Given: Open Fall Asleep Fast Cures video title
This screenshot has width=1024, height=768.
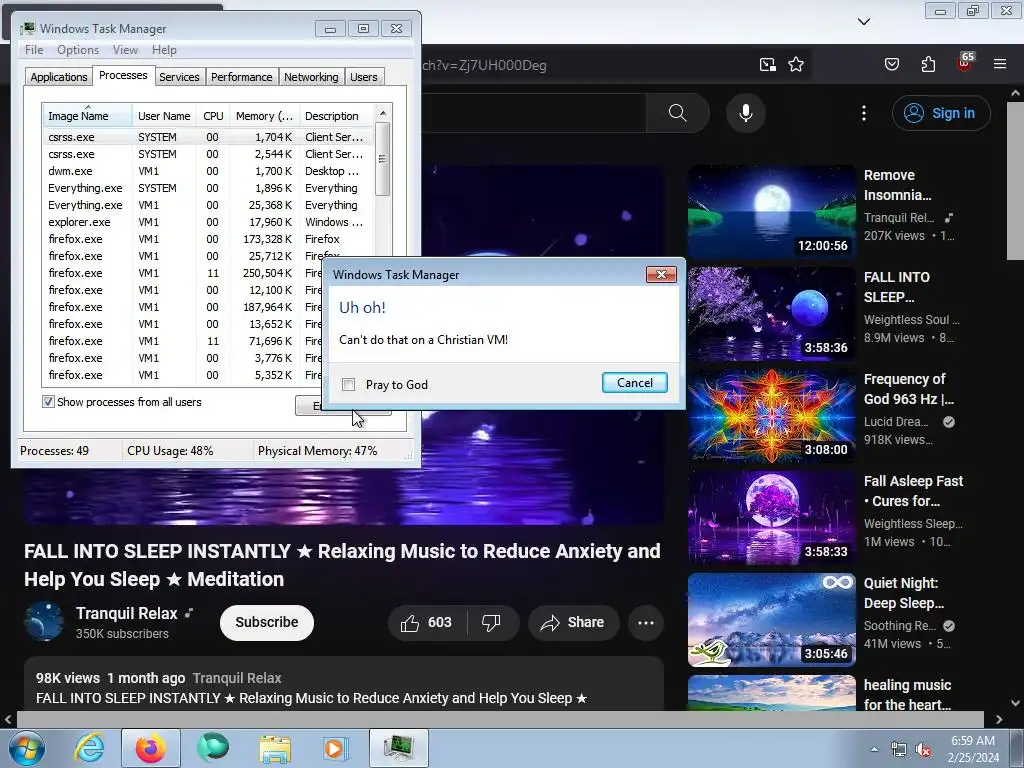Looking at the screenshot, I should tap(913, 491).
